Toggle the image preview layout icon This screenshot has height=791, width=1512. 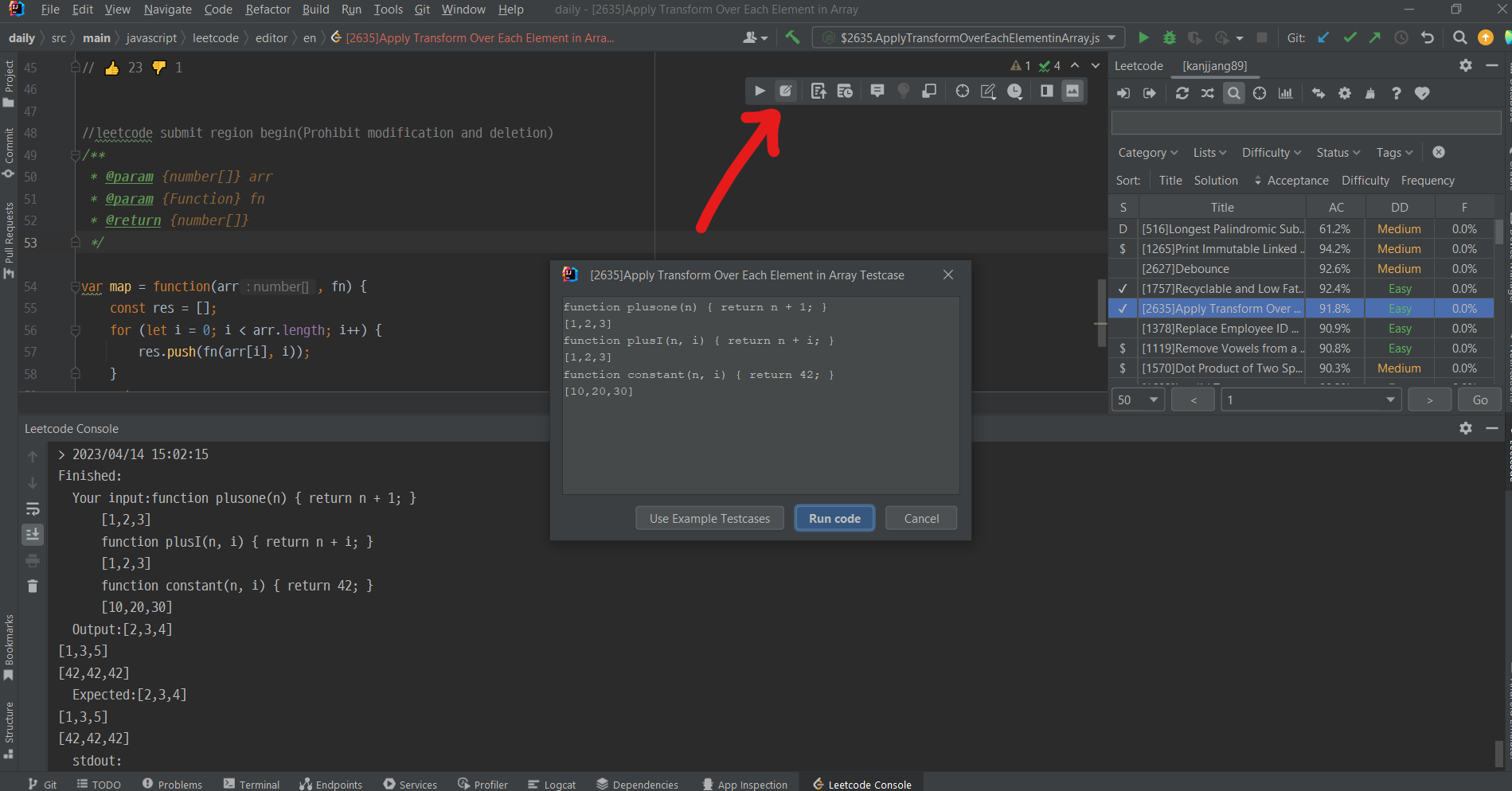[1073, 91]
